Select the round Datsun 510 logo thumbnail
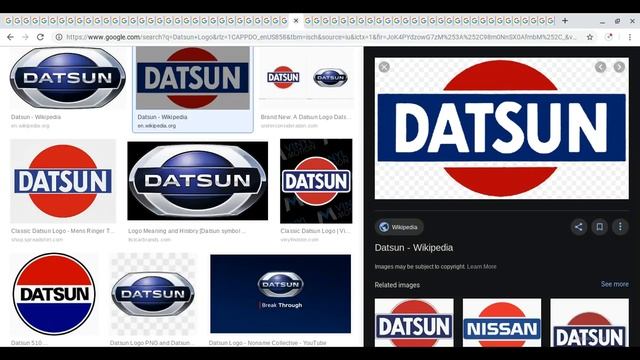640x360 pixels. click(x=54, y=294)
